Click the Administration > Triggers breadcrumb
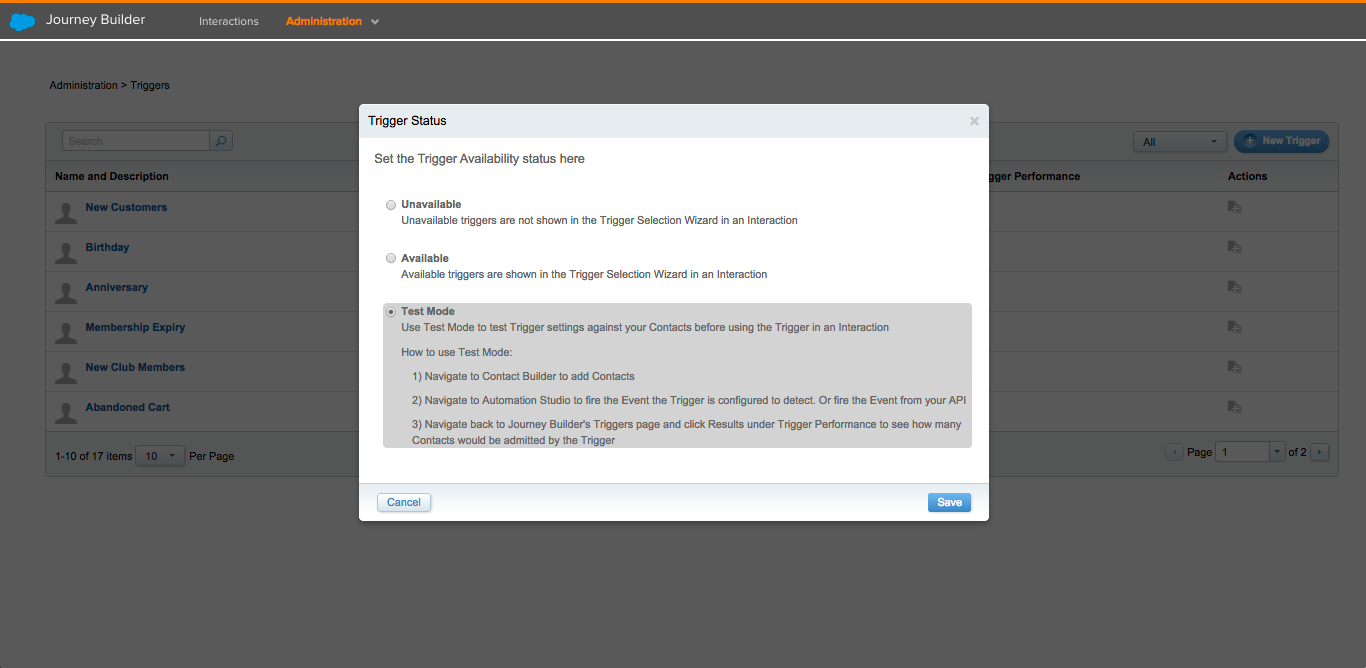 110,85
